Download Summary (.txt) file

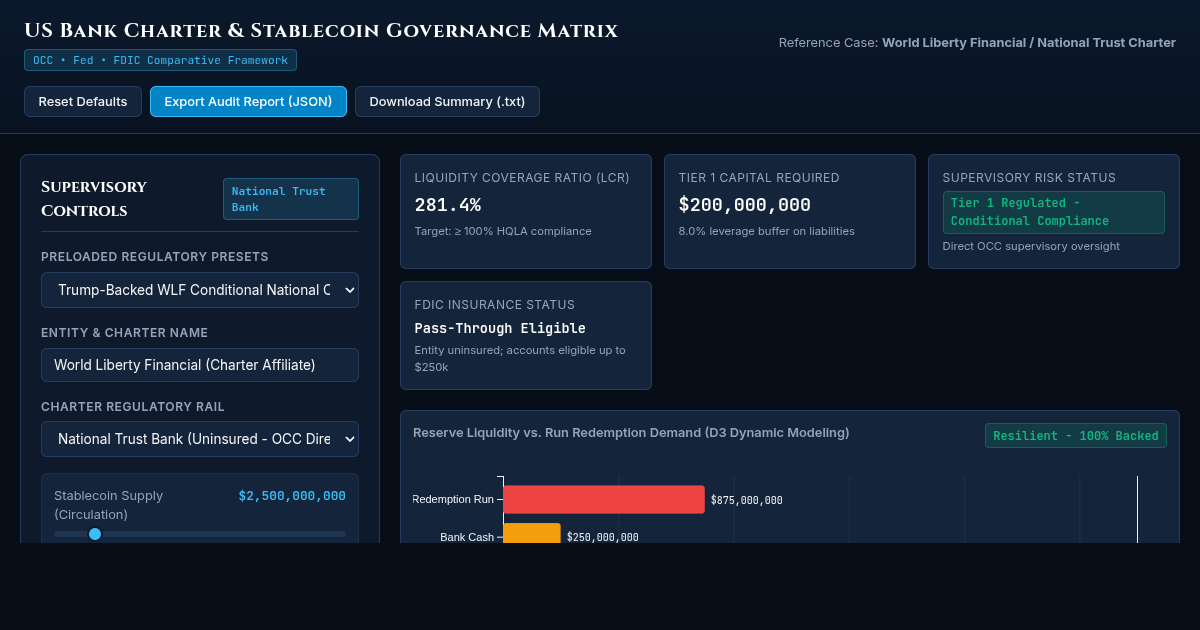(x=447, y=102)
